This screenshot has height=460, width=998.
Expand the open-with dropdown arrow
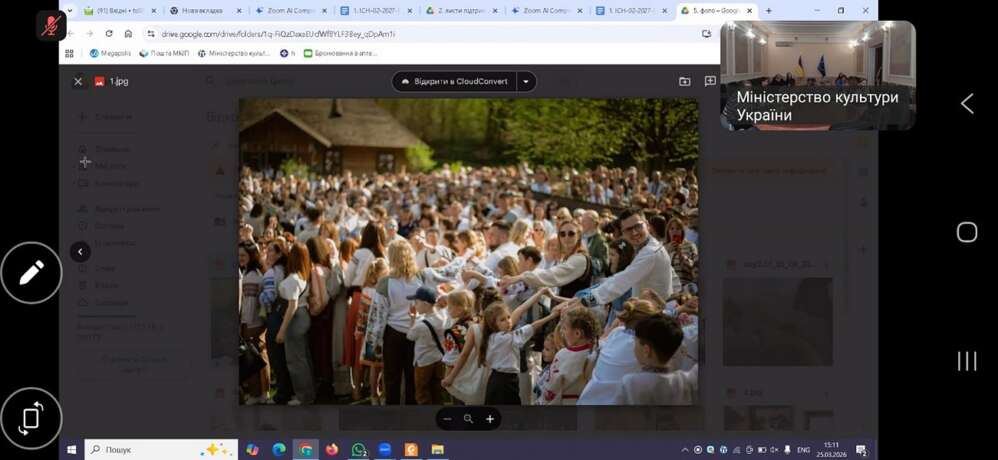pyautogui.click(x=527, y=82)
